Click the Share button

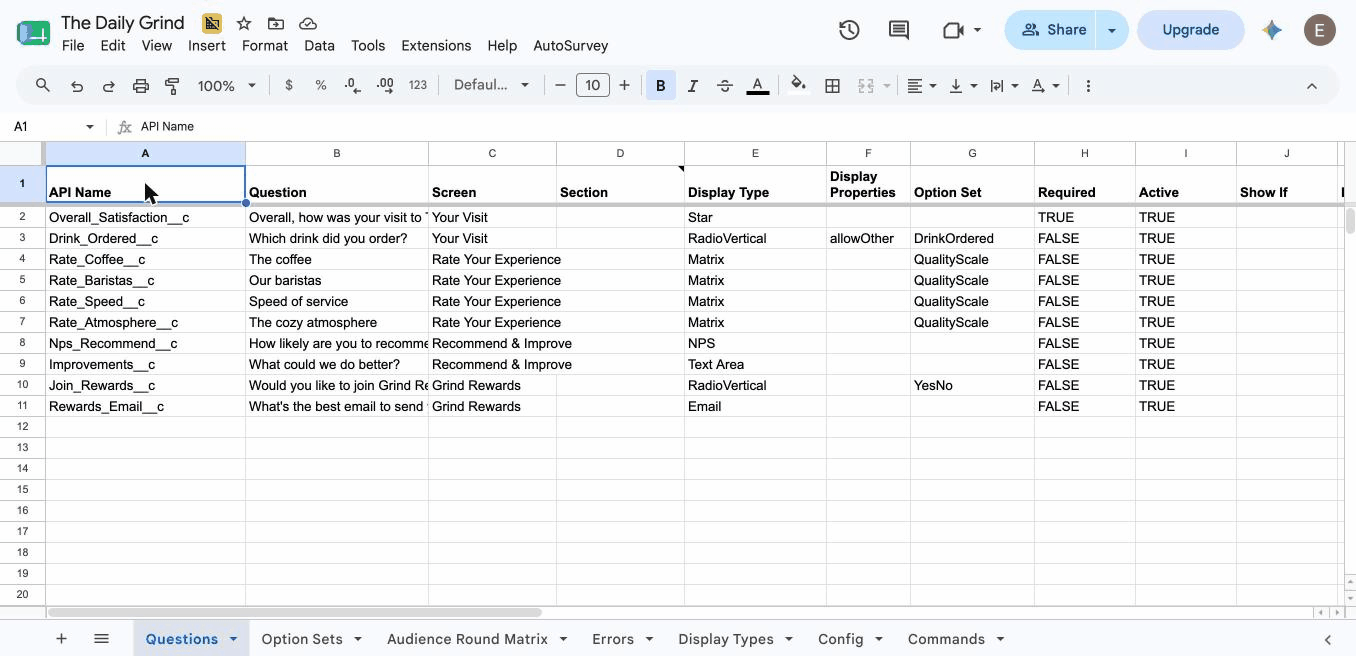tap(1052, 30)
